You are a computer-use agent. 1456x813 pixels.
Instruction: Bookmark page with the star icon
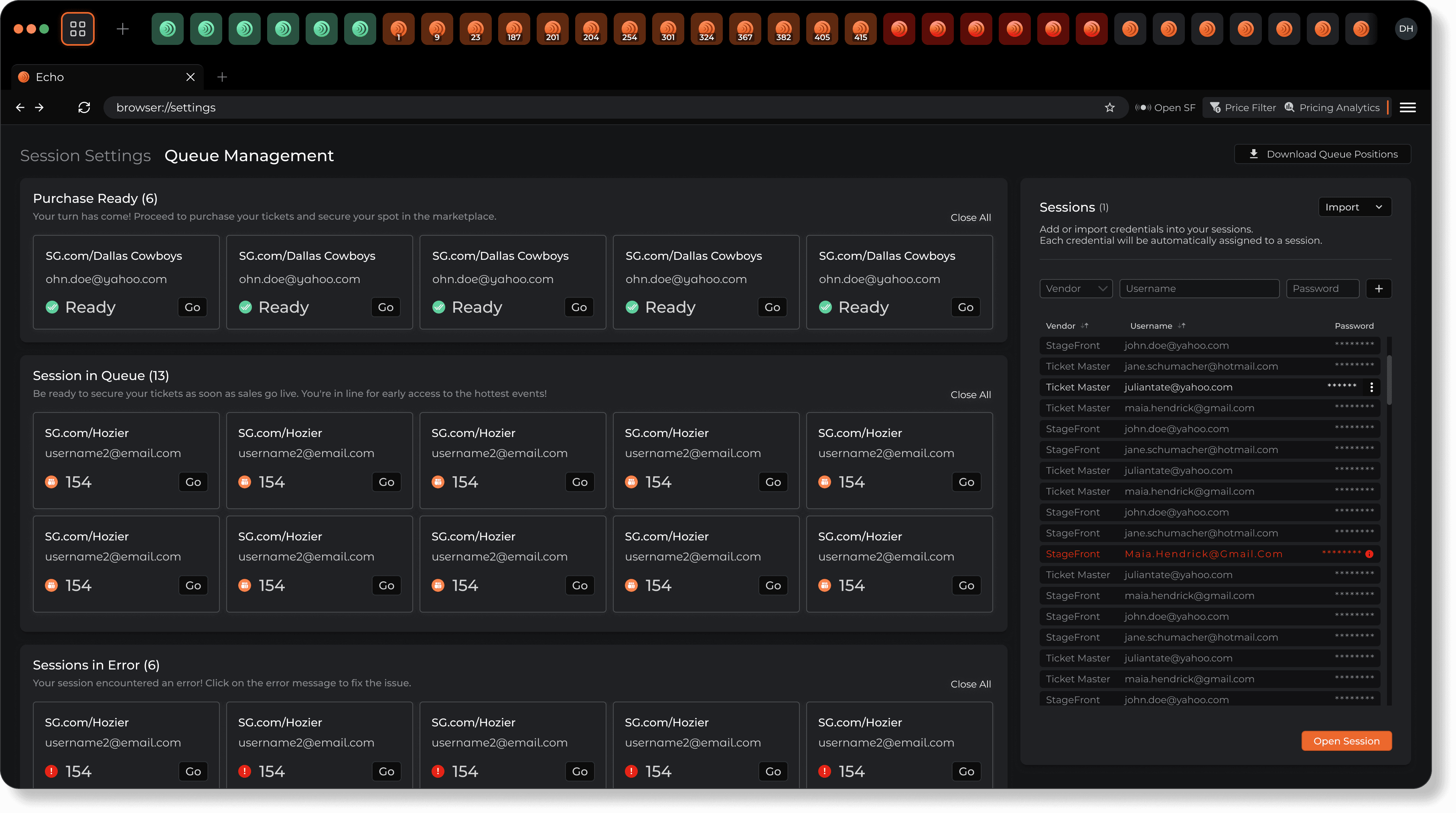[1109, 107]
